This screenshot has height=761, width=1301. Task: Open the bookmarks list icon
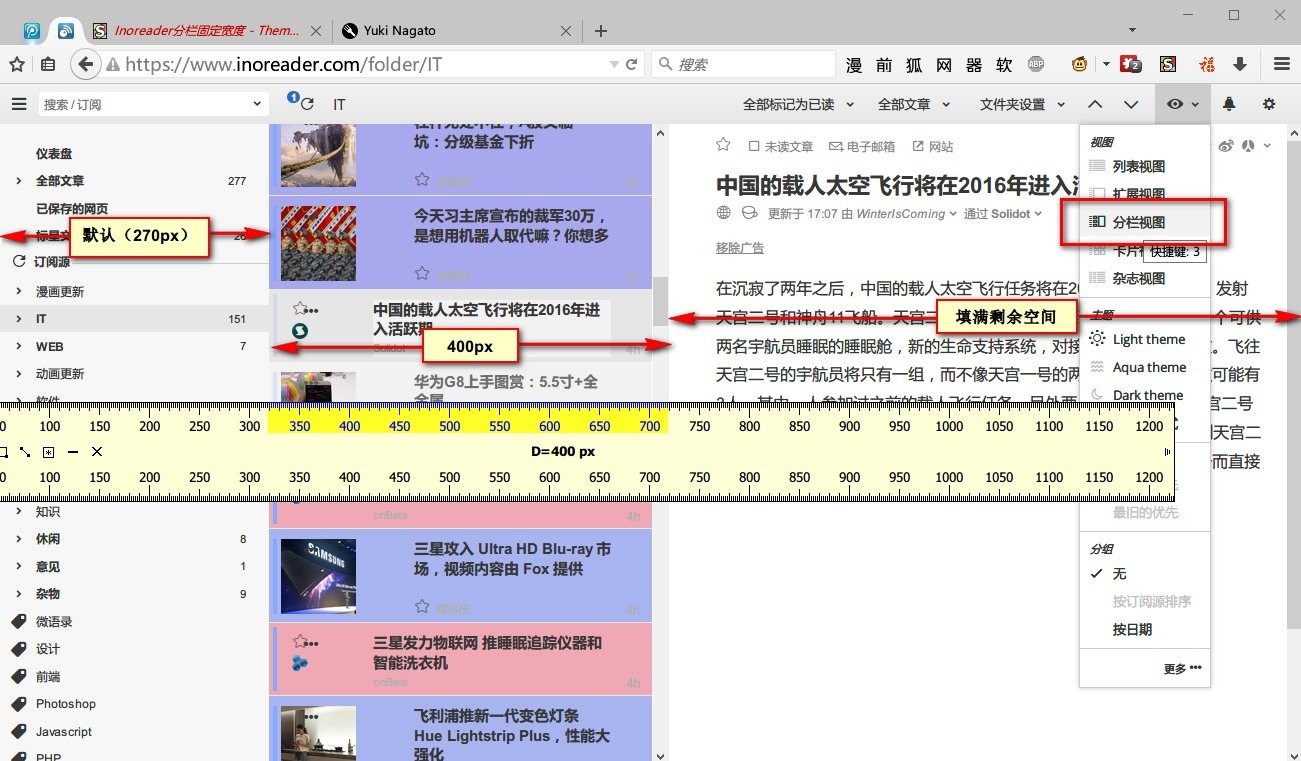coord(48,64)
